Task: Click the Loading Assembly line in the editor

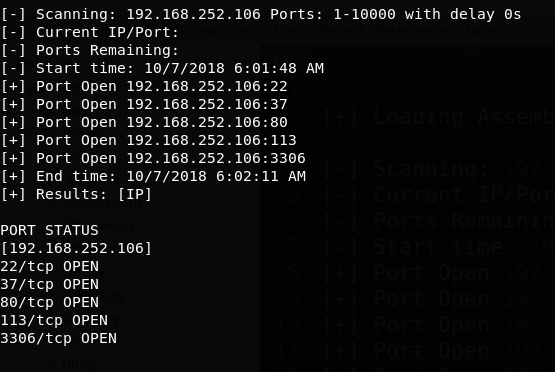Action: tap(439, 117)
